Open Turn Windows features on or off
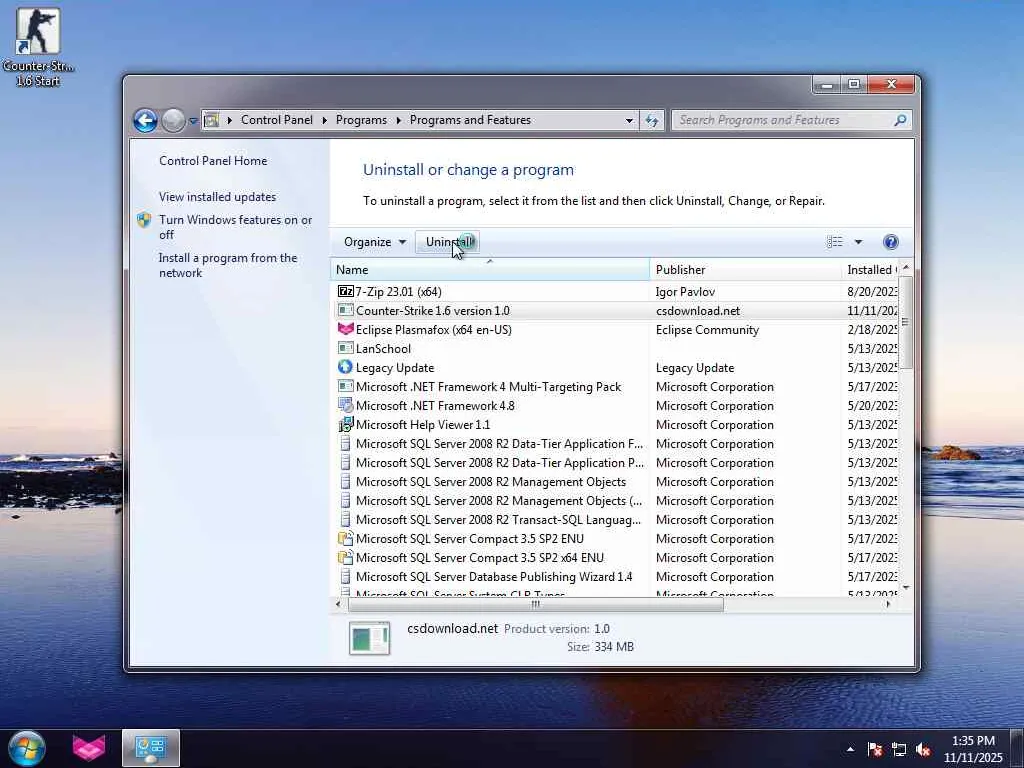 [x=235, y=227]
